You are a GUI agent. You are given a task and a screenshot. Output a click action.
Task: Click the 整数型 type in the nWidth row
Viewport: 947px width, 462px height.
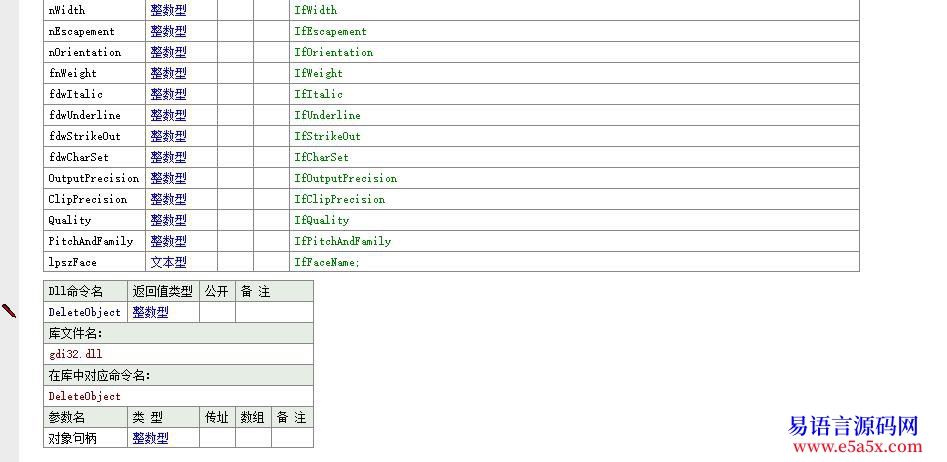pos(168,10)
